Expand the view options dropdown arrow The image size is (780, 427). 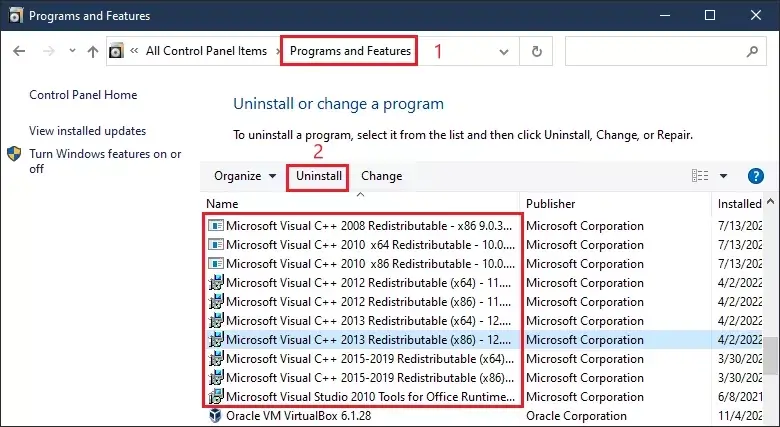click(x=723, y=176)
